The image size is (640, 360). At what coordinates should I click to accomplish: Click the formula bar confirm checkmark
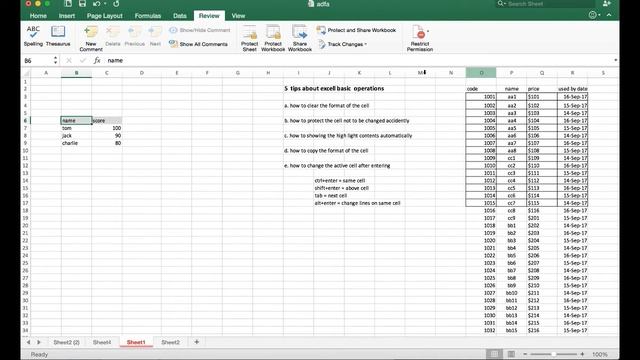83,60
